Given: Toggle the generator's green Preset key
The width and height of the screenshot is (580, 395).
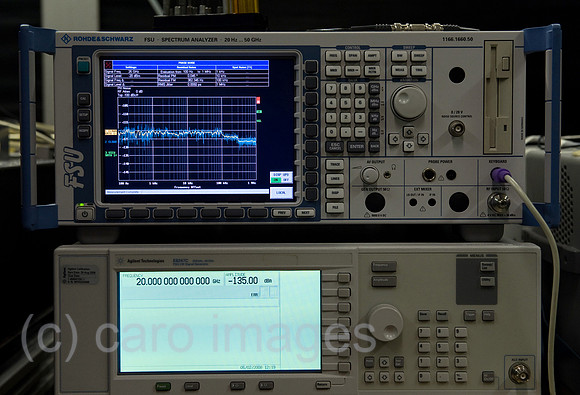Looking at the screenshot, I should [x=163, y=386].
